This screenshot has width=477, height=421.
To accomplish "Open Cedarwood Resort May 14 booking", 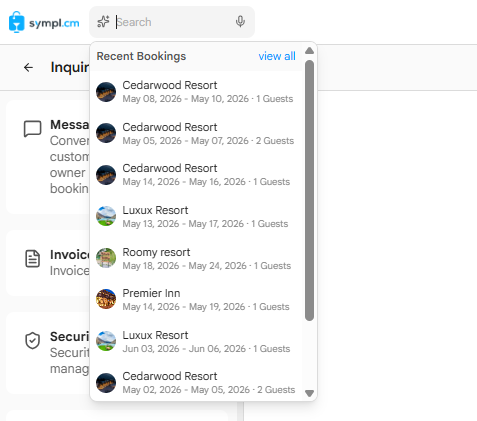I will [196, 175].
